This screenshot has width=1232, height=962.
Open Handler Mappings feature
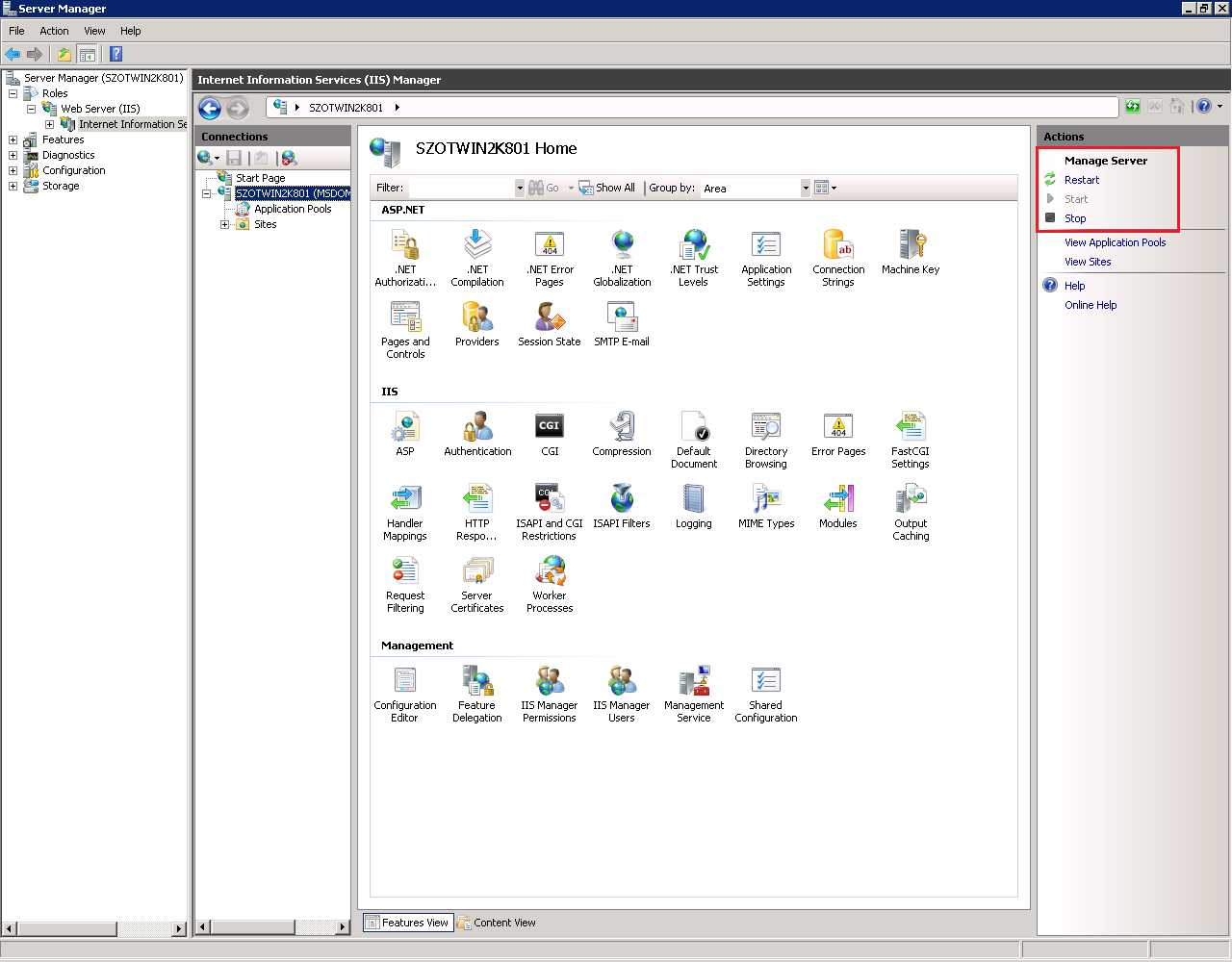(405, 511)
